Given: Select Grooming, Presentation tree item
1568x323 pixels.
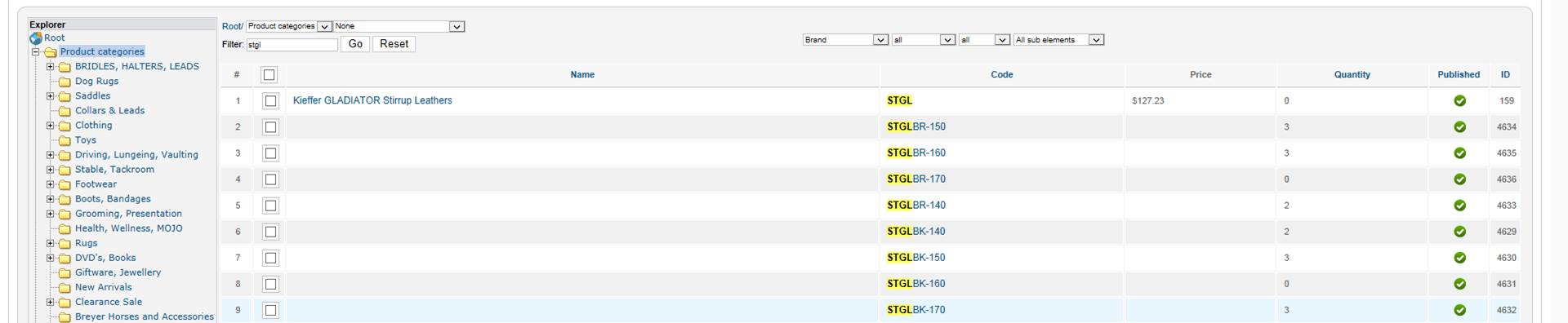Looking at the screenshot, I should [128, 214].
